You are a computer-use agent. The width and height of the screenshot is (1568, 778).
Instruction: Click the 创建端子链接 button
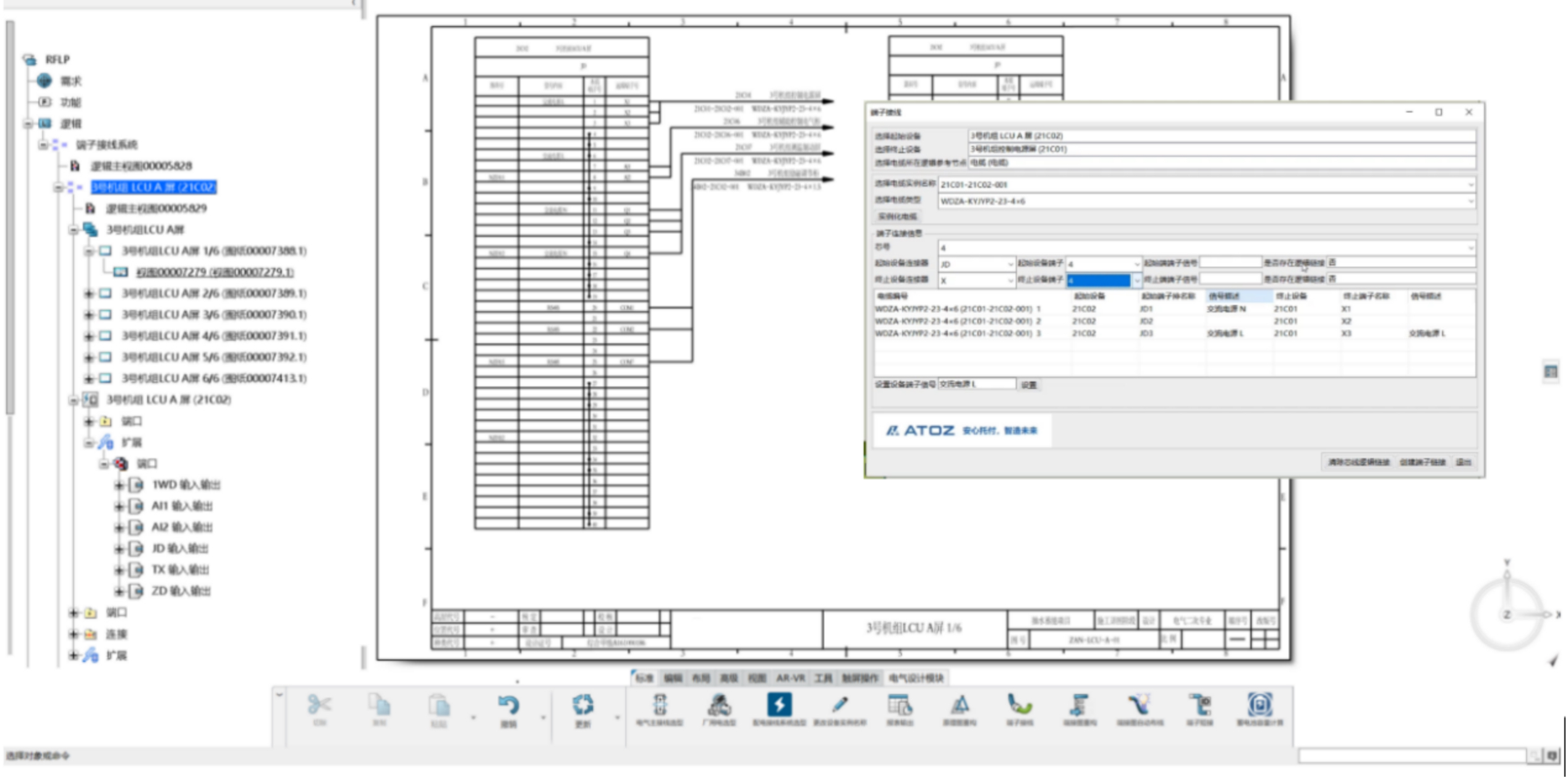click(x=1423, y=463)
